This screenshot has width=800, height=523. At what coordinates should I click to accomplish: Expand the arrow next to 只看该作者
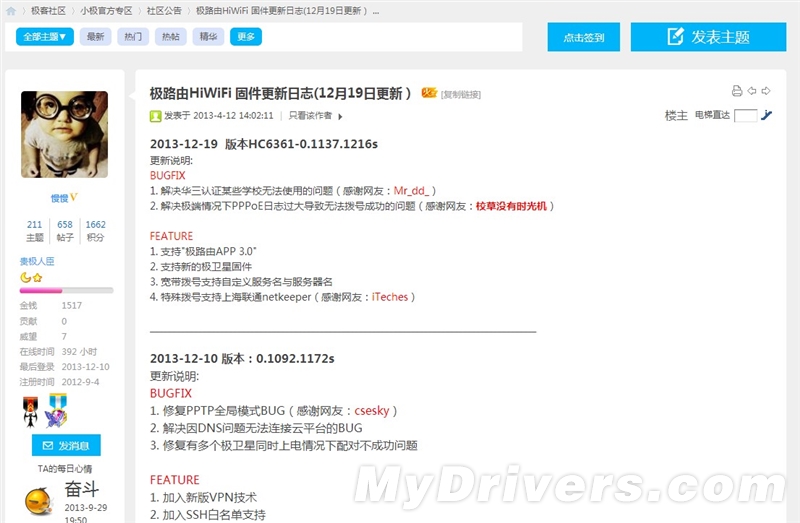[x=340, y=116]
